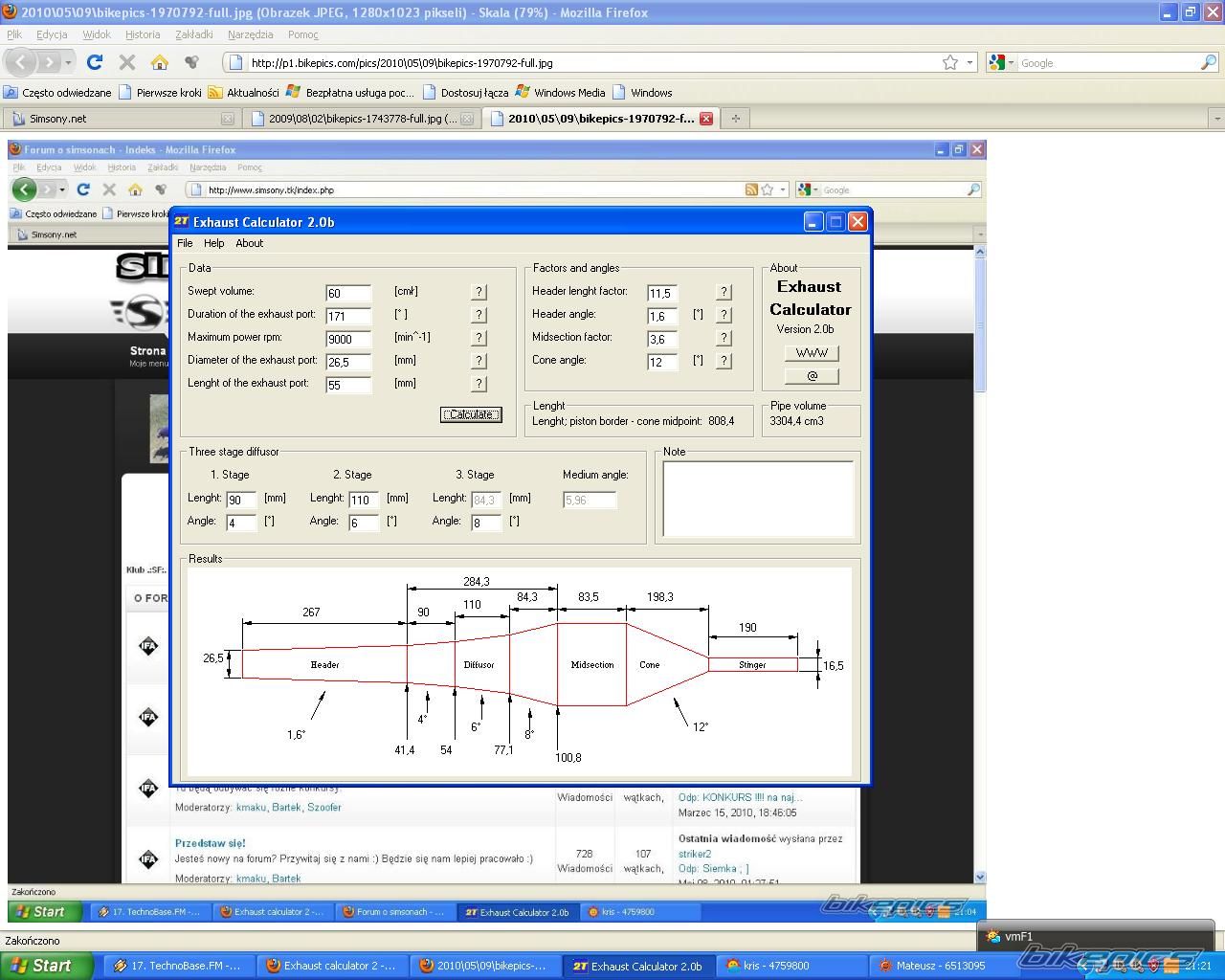The image size is (1225, 980).
Task: Click the @ email button in About panel
Action: [x=812, y=376]
